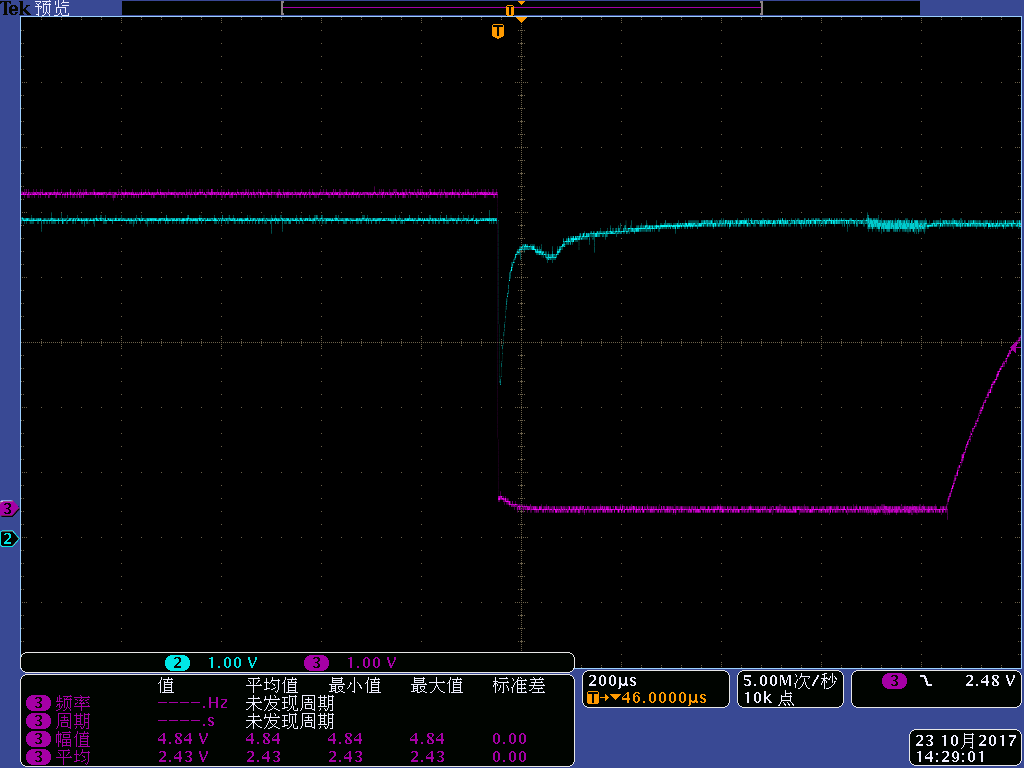
Task: Click 未发现周期 message in the 周期 row
Action: (289, 721)
